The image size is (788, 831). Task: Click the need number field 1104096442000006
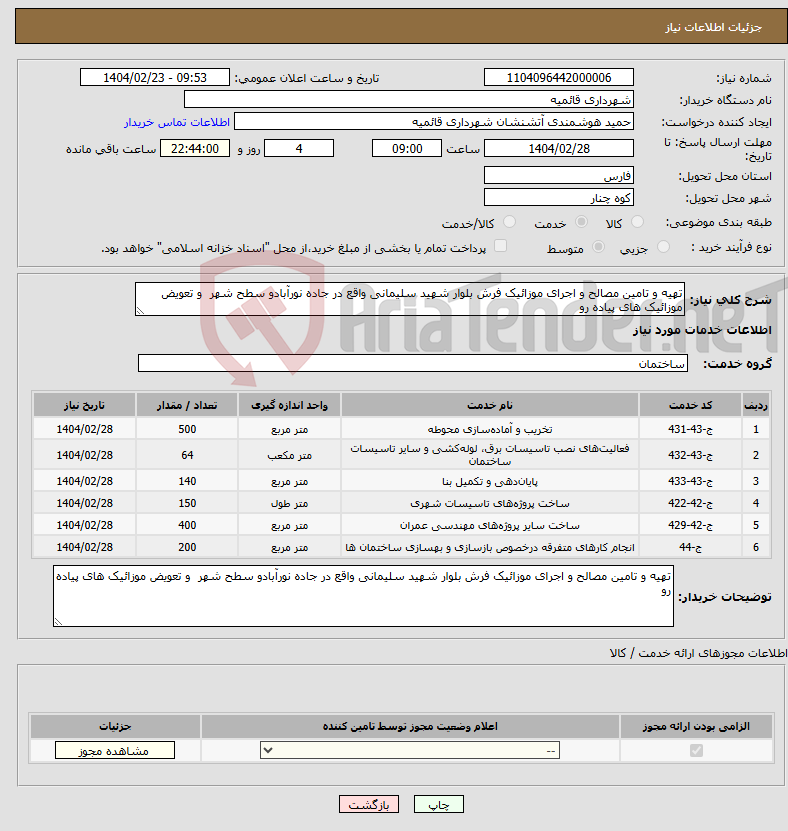[559, 77]
